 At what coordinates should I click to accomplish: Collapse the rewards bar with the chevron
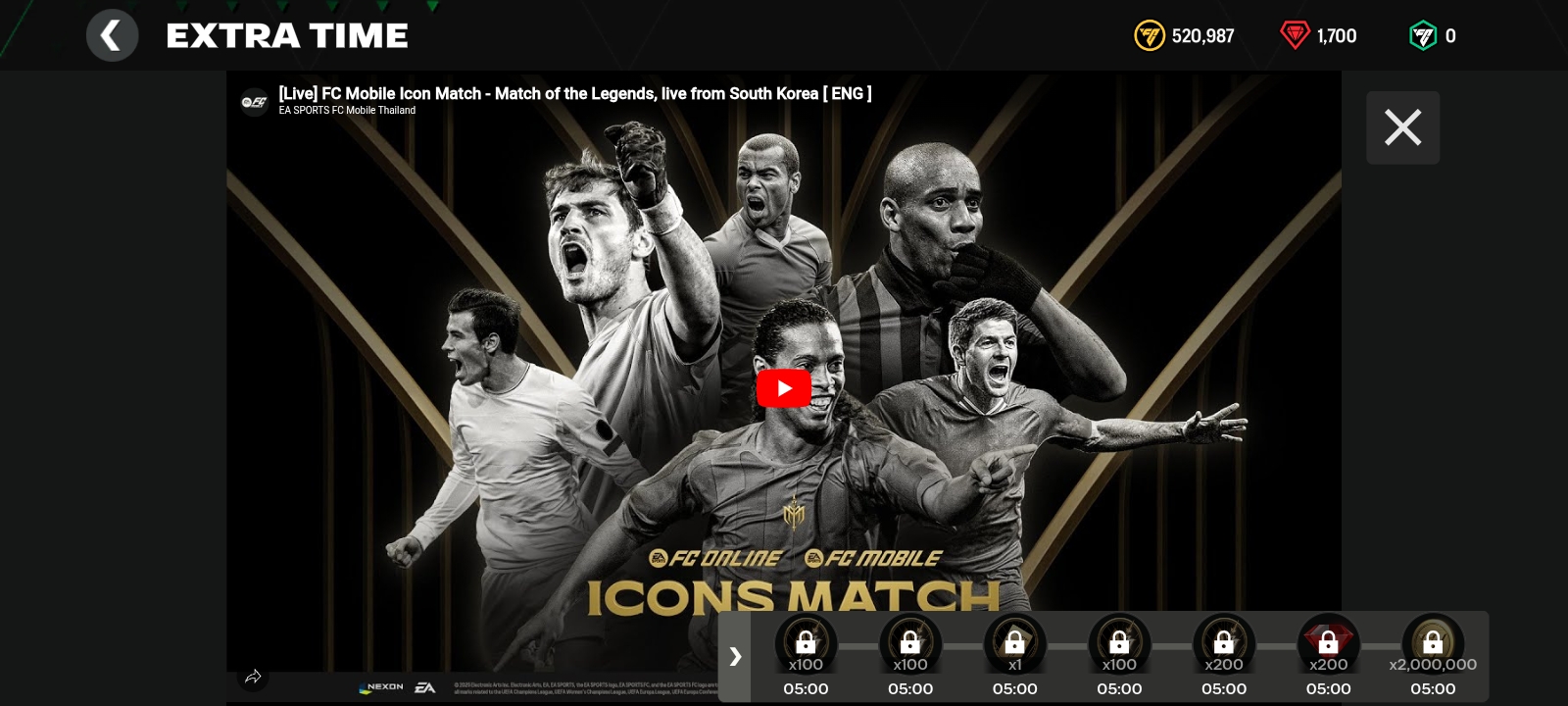735,656
